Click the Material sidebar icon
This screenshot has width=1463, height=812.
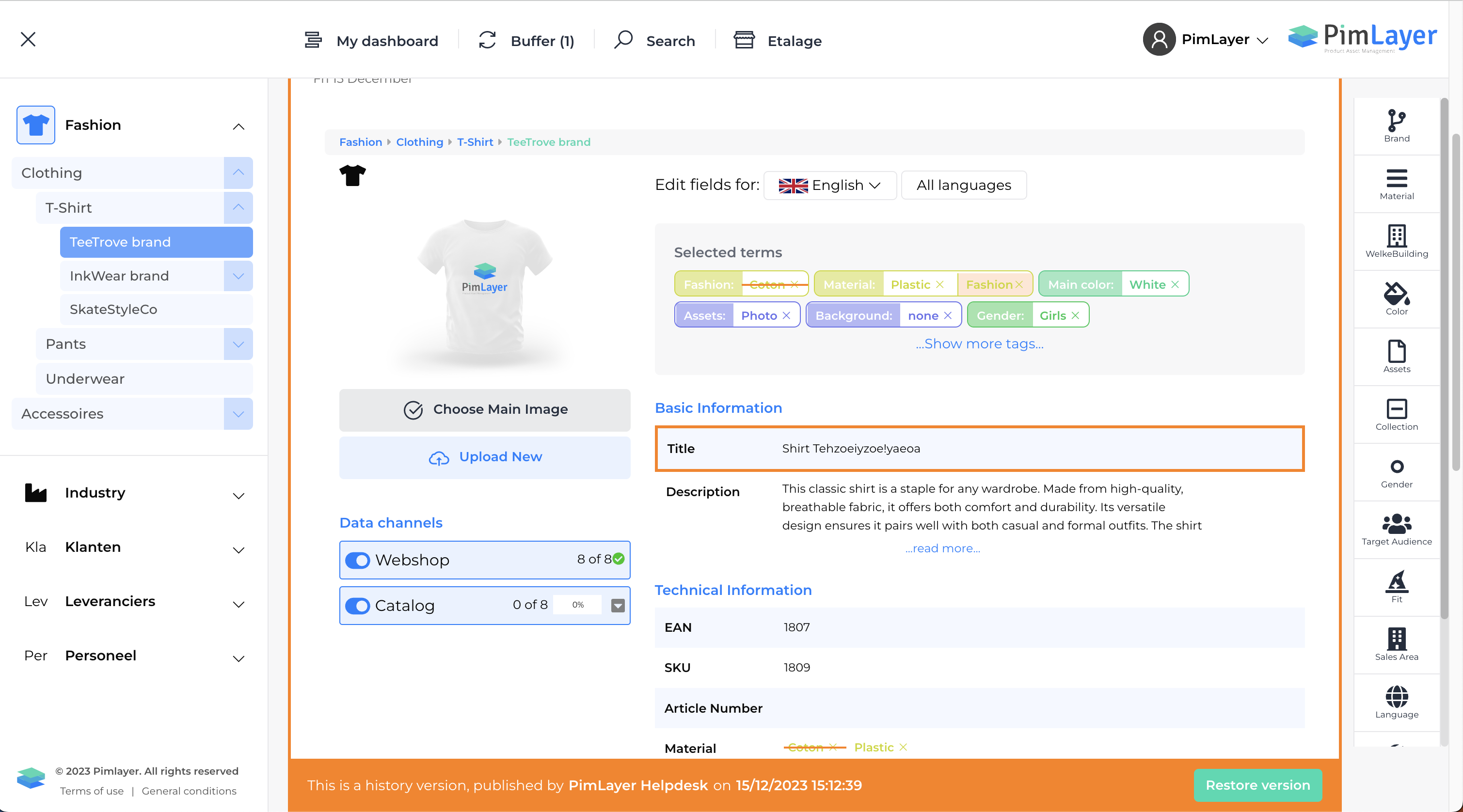click(1396, 183)
